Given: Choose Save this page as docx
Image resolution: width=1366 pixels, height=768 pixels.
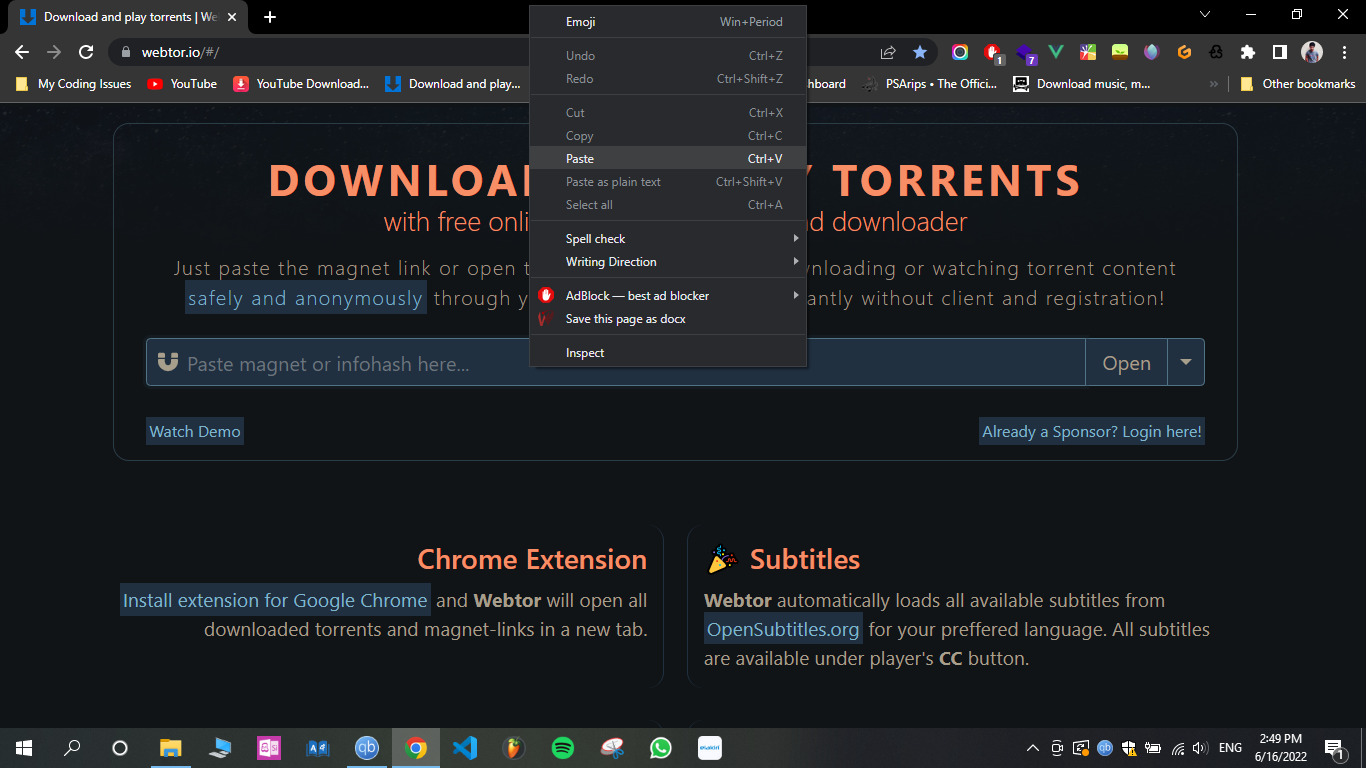Looking at the screenshot, I should (668, 319).
